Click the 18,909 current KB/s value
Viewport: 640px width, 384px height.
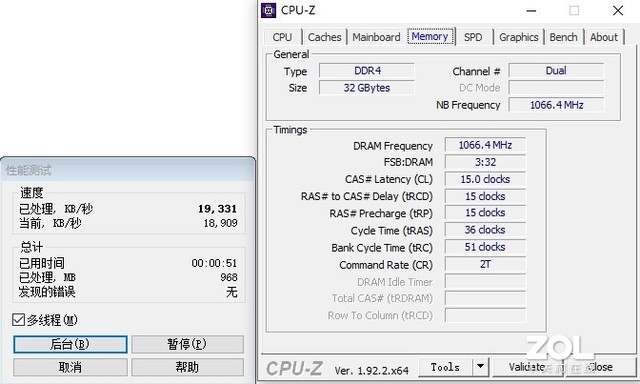(x=220, y=223)
